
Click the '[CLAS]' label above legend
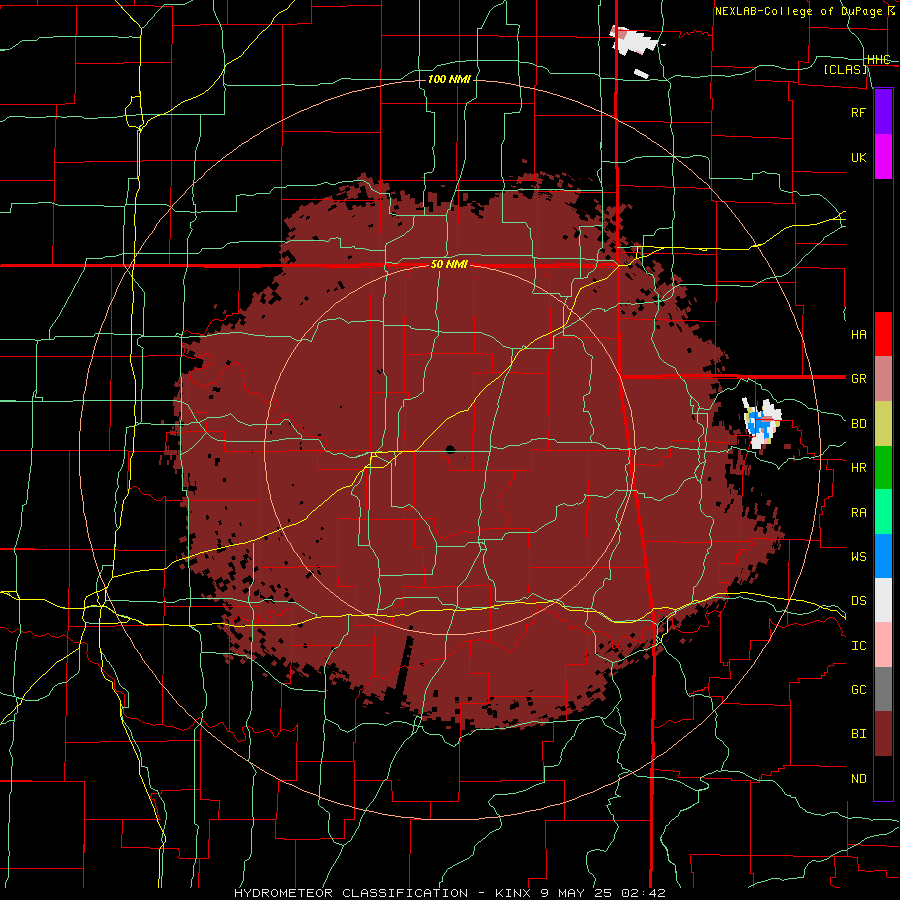pos(846,70)
